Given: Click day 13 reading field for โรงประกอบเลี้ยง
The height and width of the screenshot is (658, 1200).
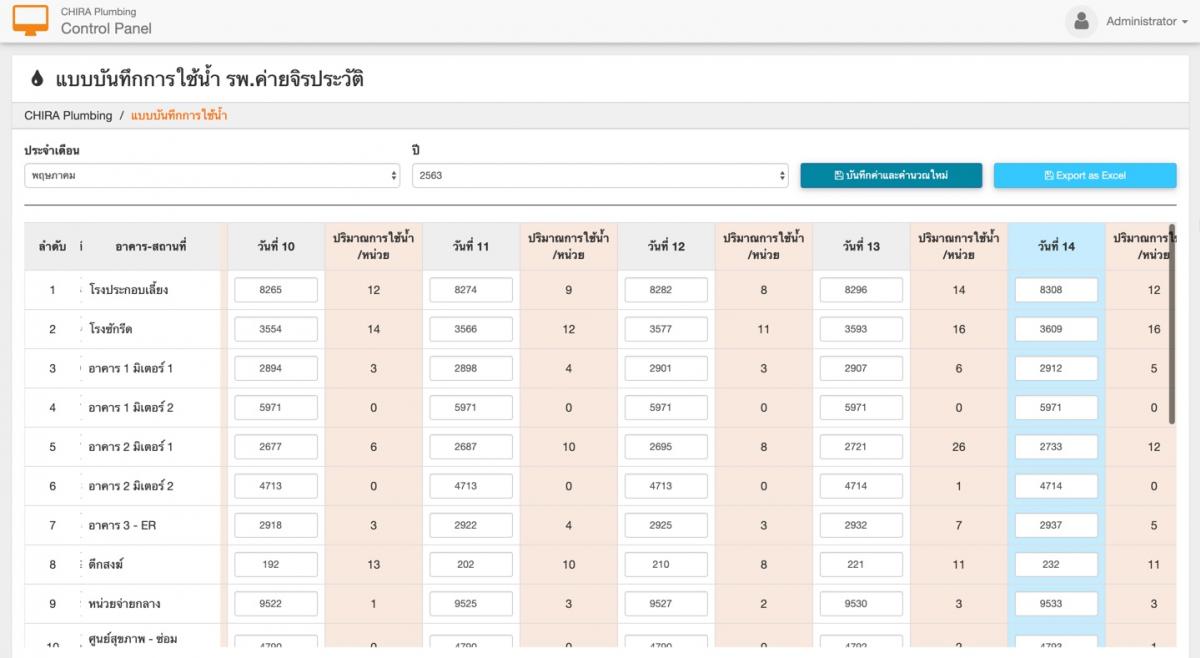Looking at the screenshot, I should tap(861, 290).
